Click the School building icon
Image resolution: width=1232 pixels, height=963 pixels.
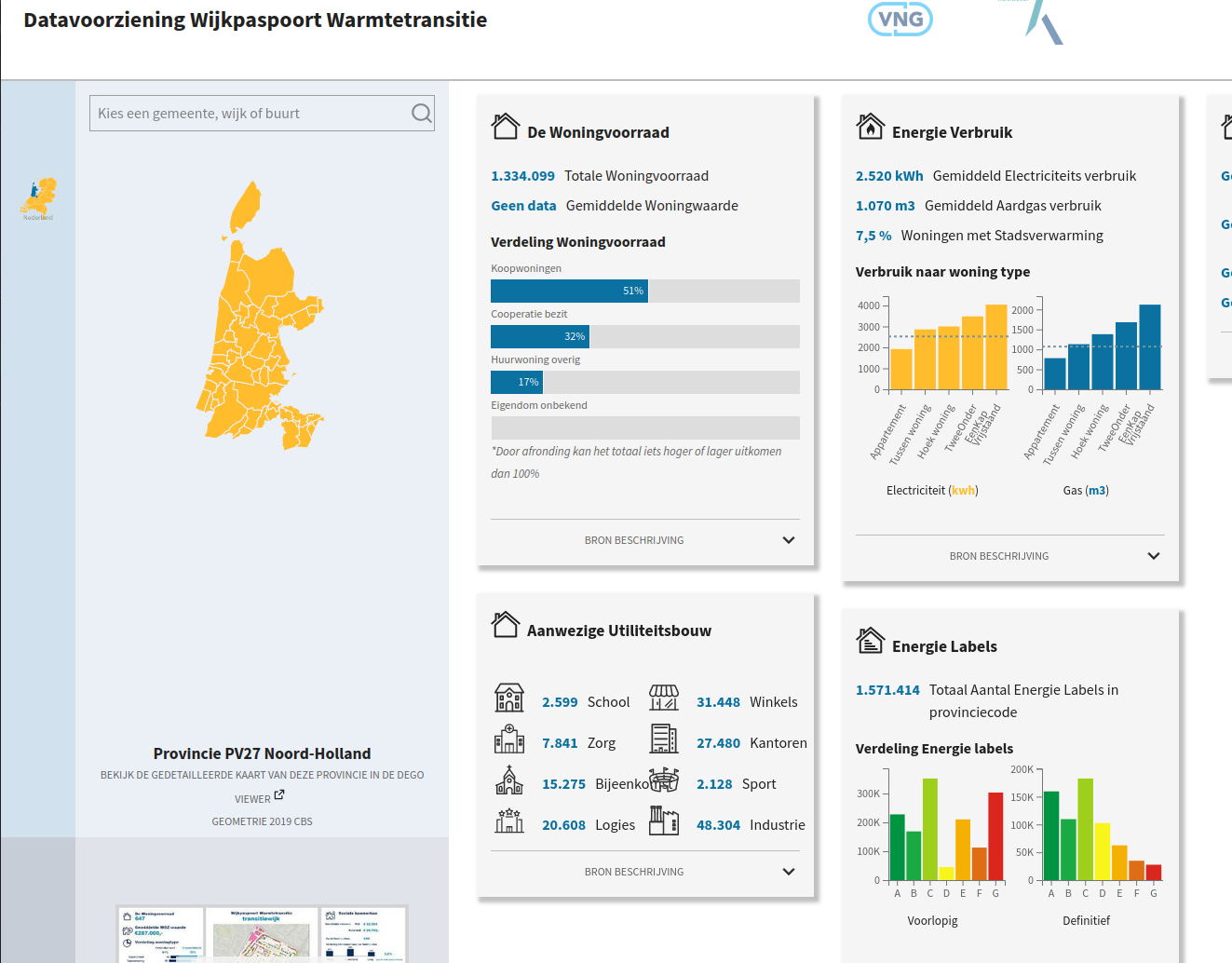pyautogui.click(x=508, y=698)
